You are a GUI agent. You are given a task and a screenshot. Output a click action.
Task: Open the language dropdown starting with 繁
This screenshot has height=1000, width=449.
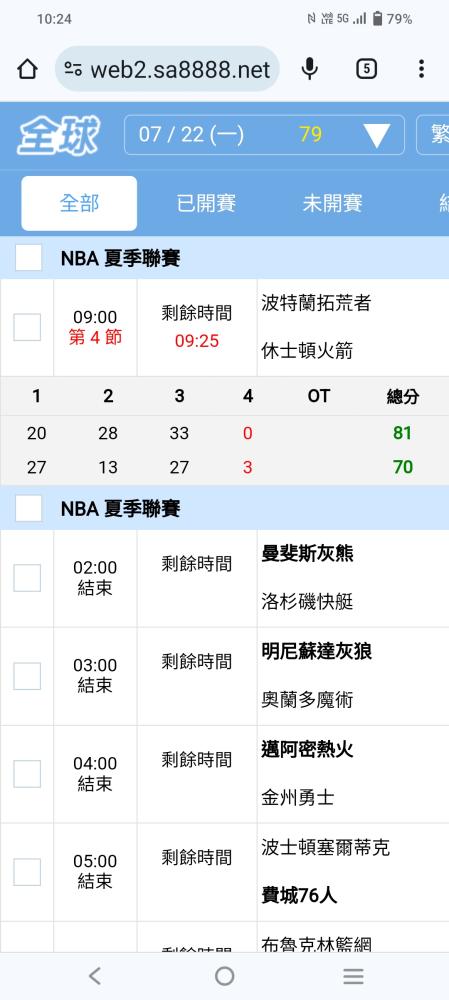434,135
